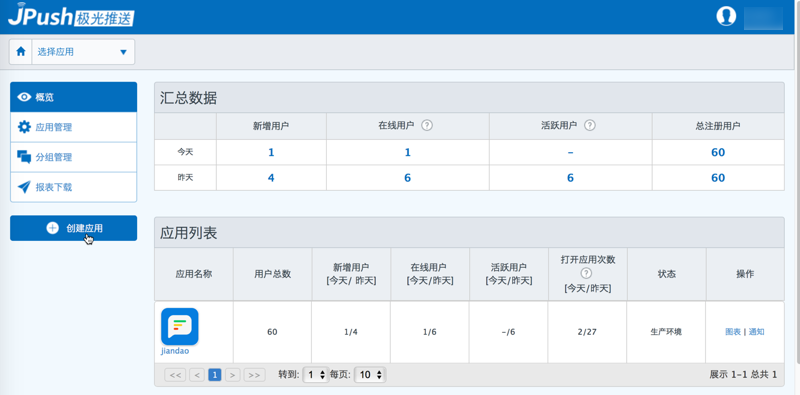Open the jiandao app icon
The height and width of the screenshot is (395, 800).
point(180,327)
